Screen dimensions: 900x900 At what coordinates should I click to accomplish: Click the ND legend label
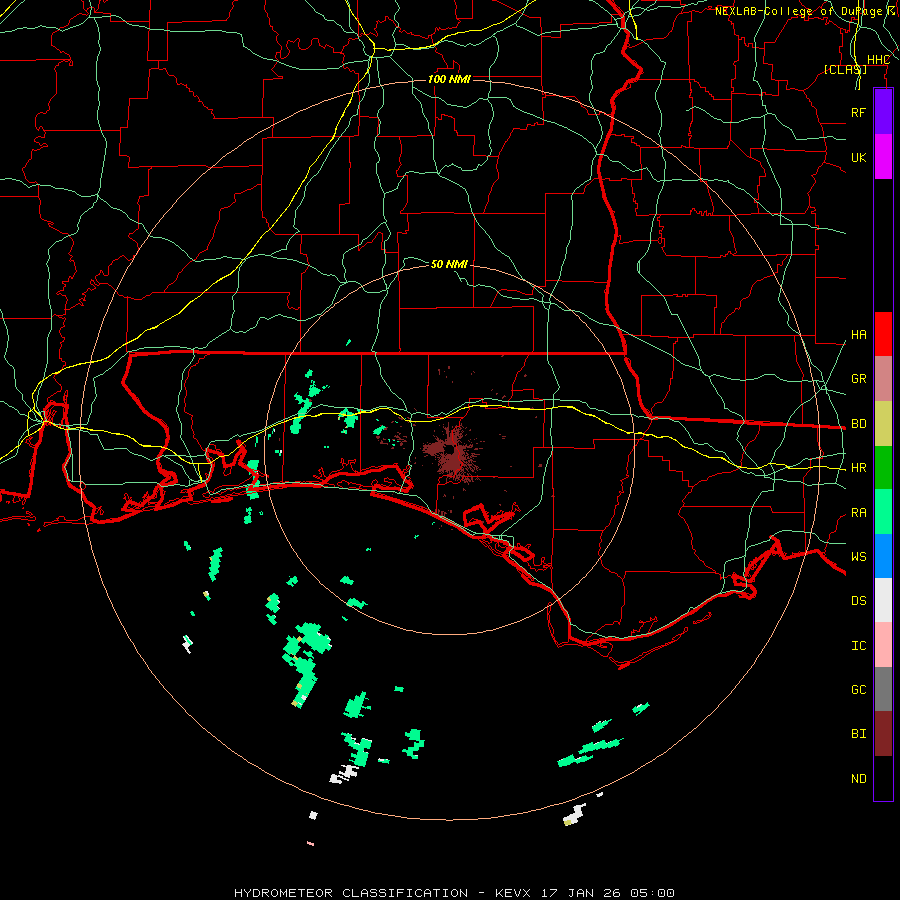click(x=858, y=779)
